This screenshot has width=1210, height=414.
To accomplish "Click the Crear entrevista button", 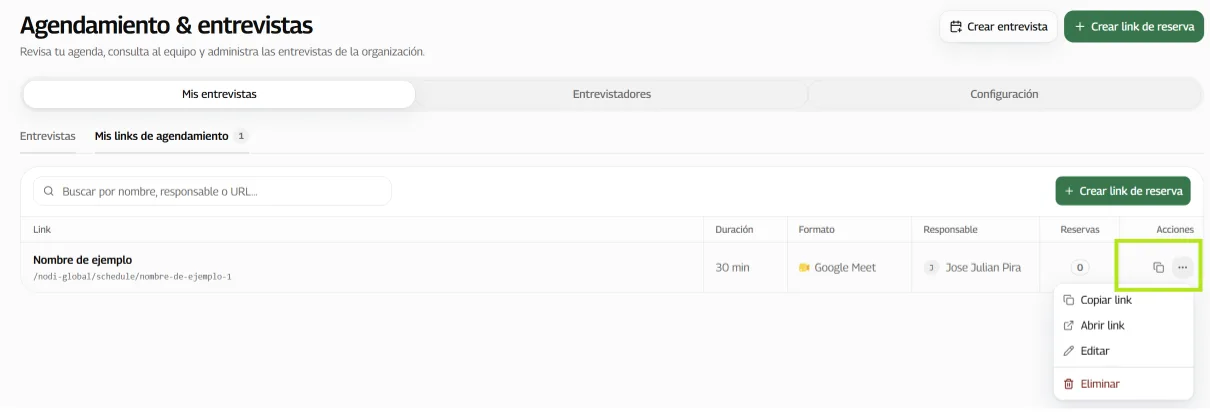I will (x=998, y=27).
